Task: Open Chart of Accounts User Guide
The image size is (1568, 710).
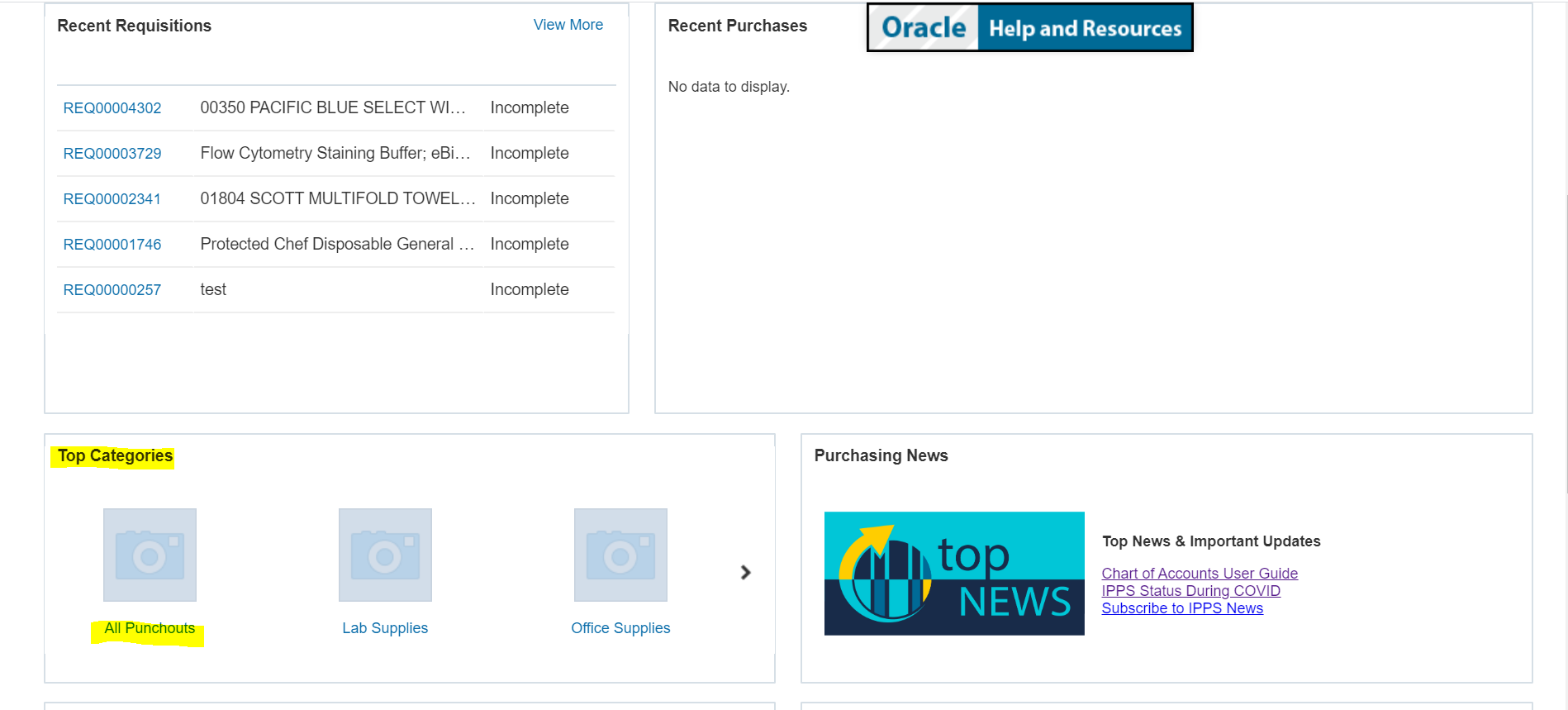Action: [1200, 574]
